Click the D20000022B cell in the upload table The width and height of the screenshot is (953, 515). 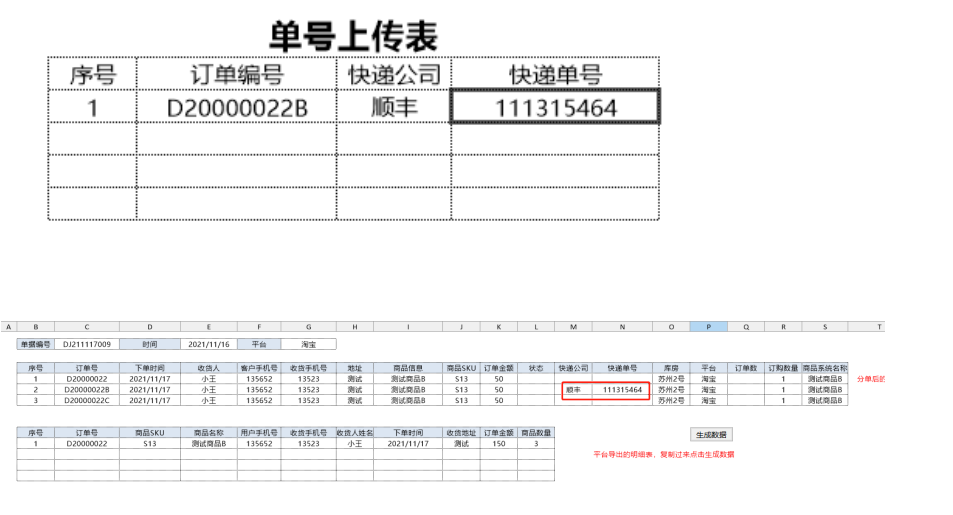click(236, 107)
